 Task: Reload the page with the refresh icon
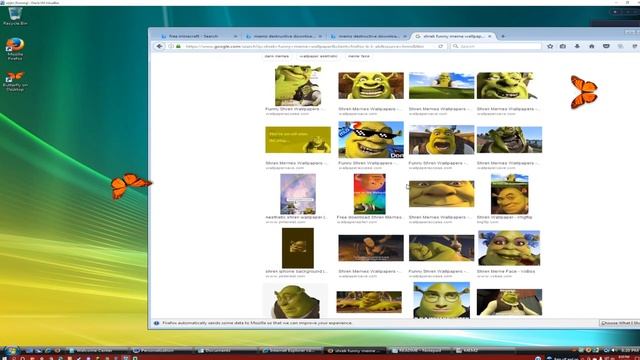pyautogui.click(x=440, y=47)
